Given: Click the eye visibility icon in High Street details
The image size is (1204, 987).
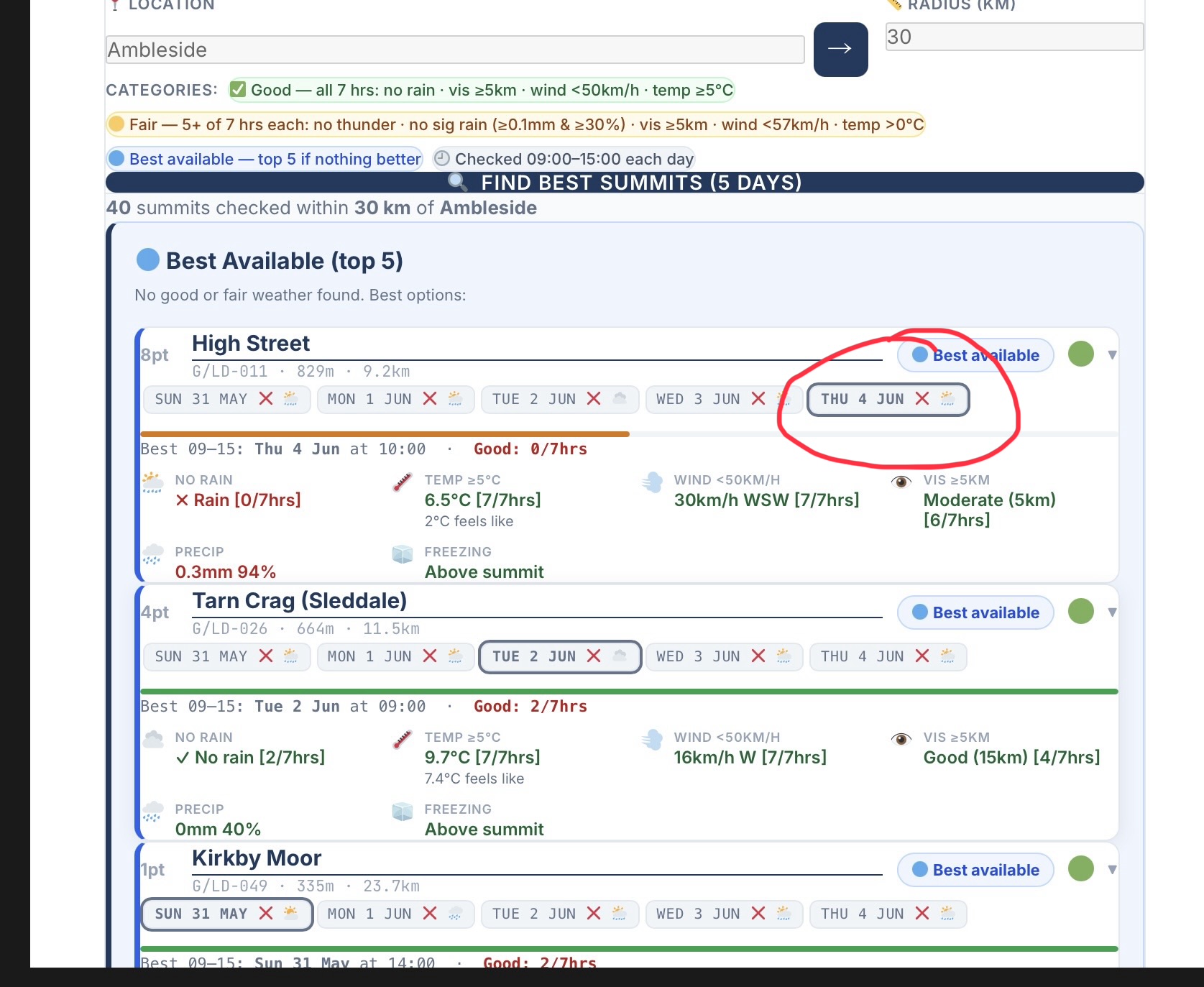Looking at the screenshot, I should pyautogui.click(x=901, y=482).
